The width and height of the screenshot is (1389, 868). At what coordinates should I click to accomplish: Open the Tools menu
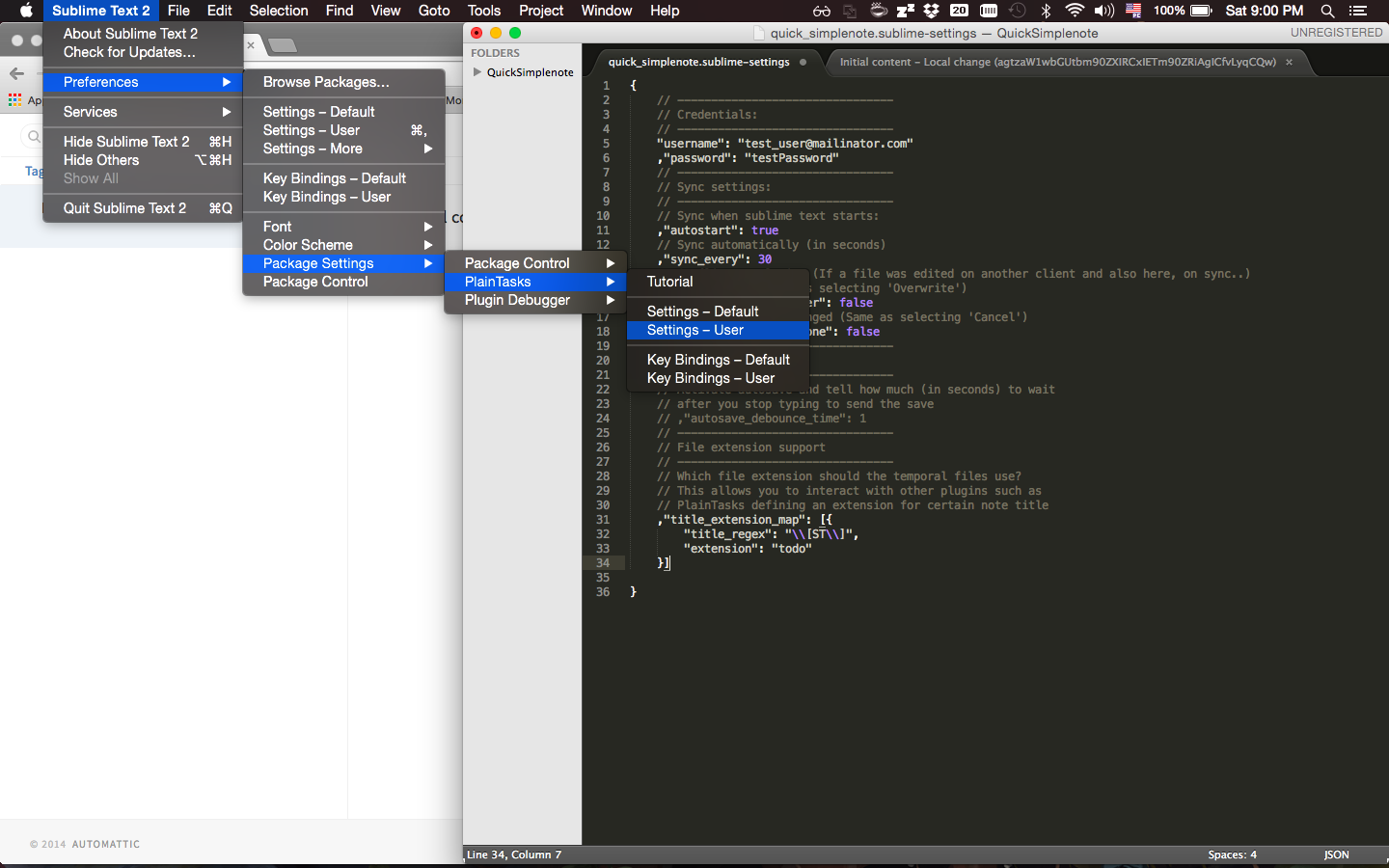(x=484, y=11)
